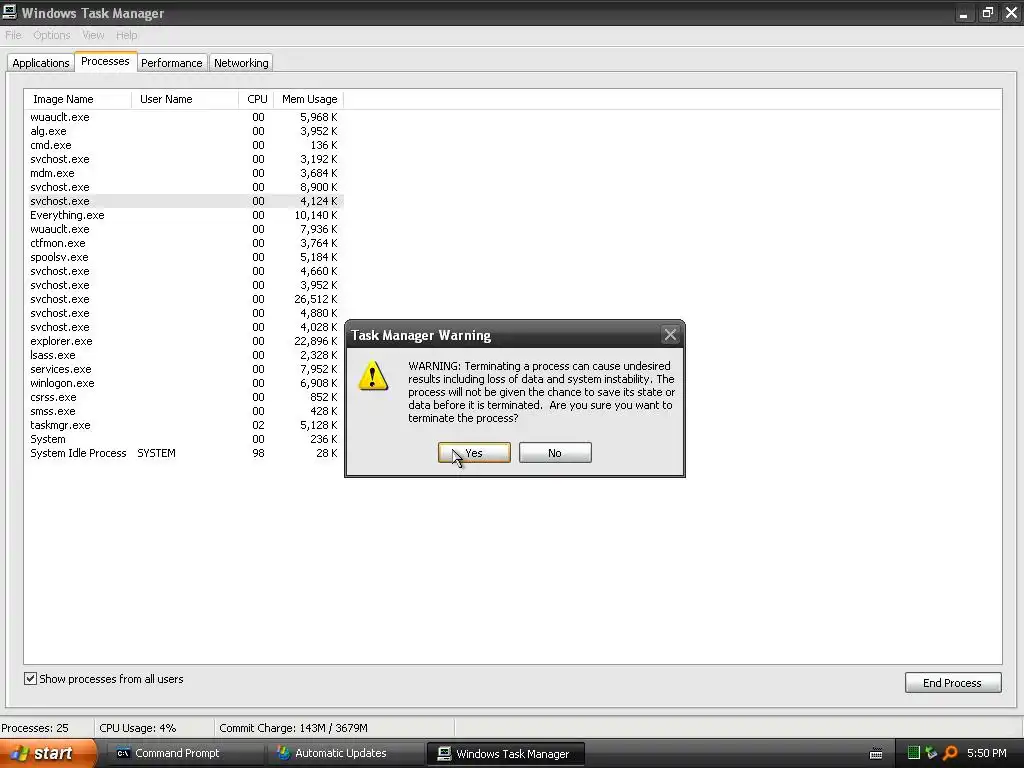This screenshot has width=1024, height=768.
Task: Sort by CPU column header
Action: [x=256, y=99]
